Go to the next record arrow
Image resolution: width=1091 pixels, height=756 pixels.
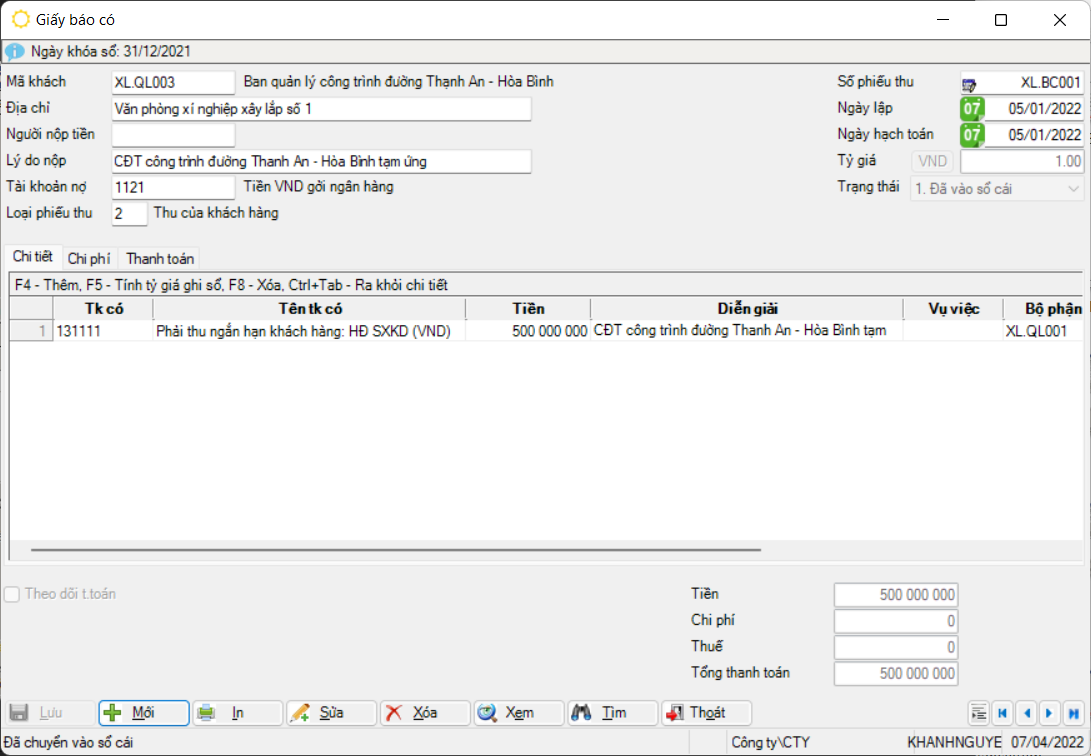click(x=1049, y=713)
